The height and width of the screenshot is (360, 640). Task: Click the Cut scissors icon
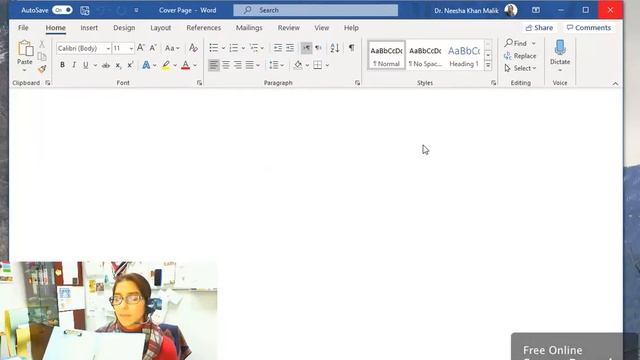pyautogui.click(x=42, y=44)
